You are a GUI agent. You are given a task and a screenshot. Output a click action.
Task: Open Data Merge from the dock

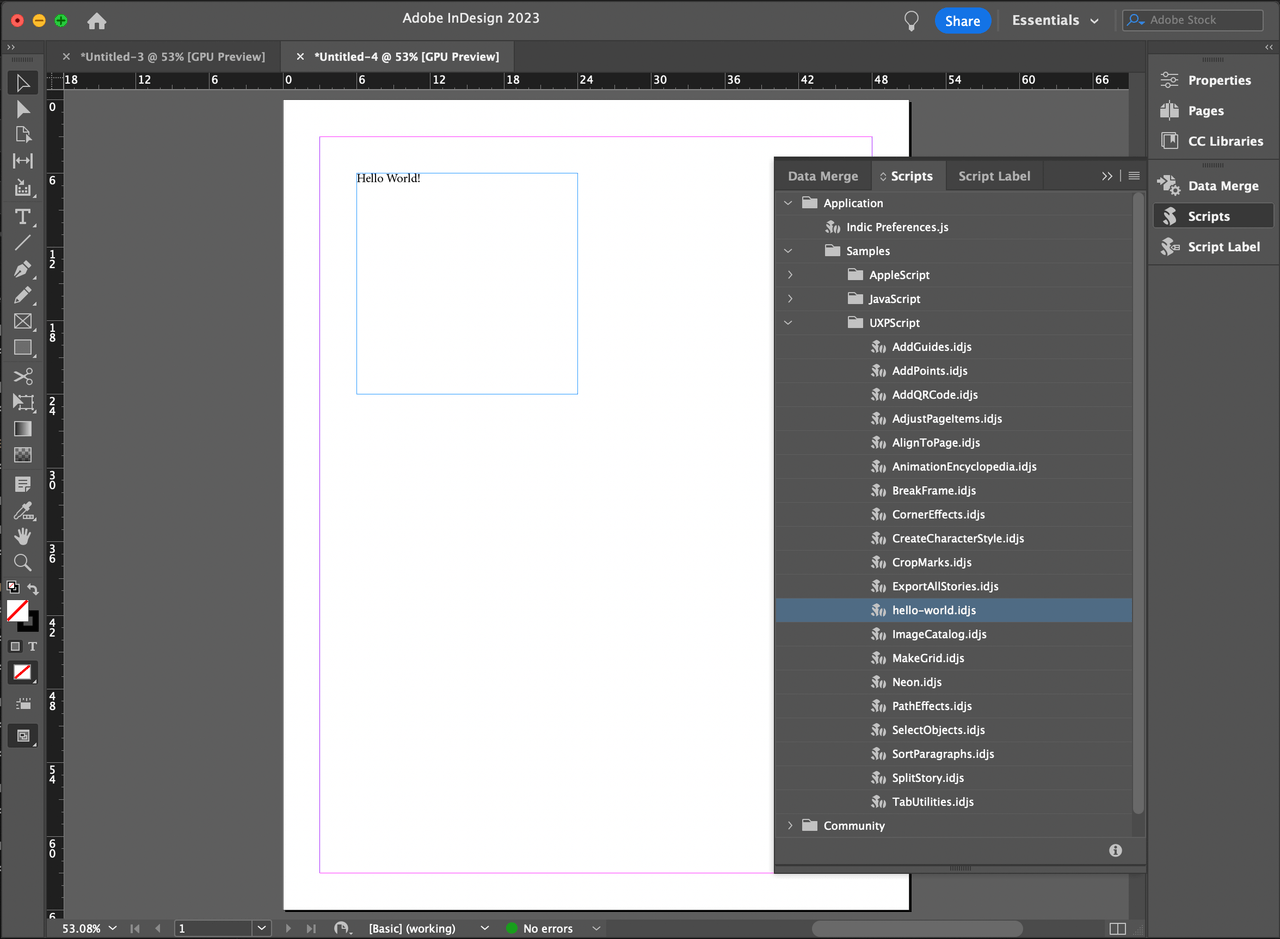tap(1213, 186)
